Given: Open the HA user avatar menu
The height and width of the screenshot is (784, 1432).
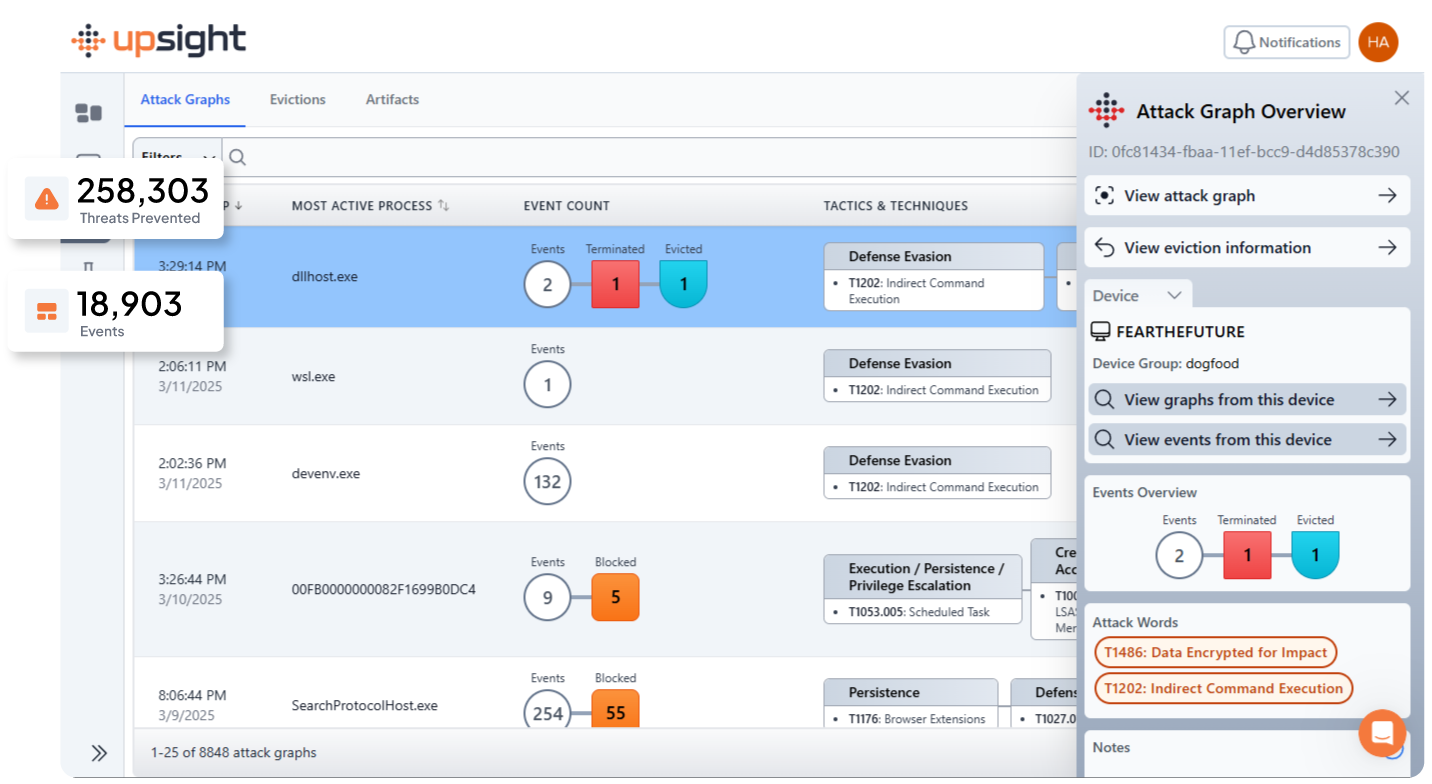Looking at the screenshot, I should [1378, 42].
